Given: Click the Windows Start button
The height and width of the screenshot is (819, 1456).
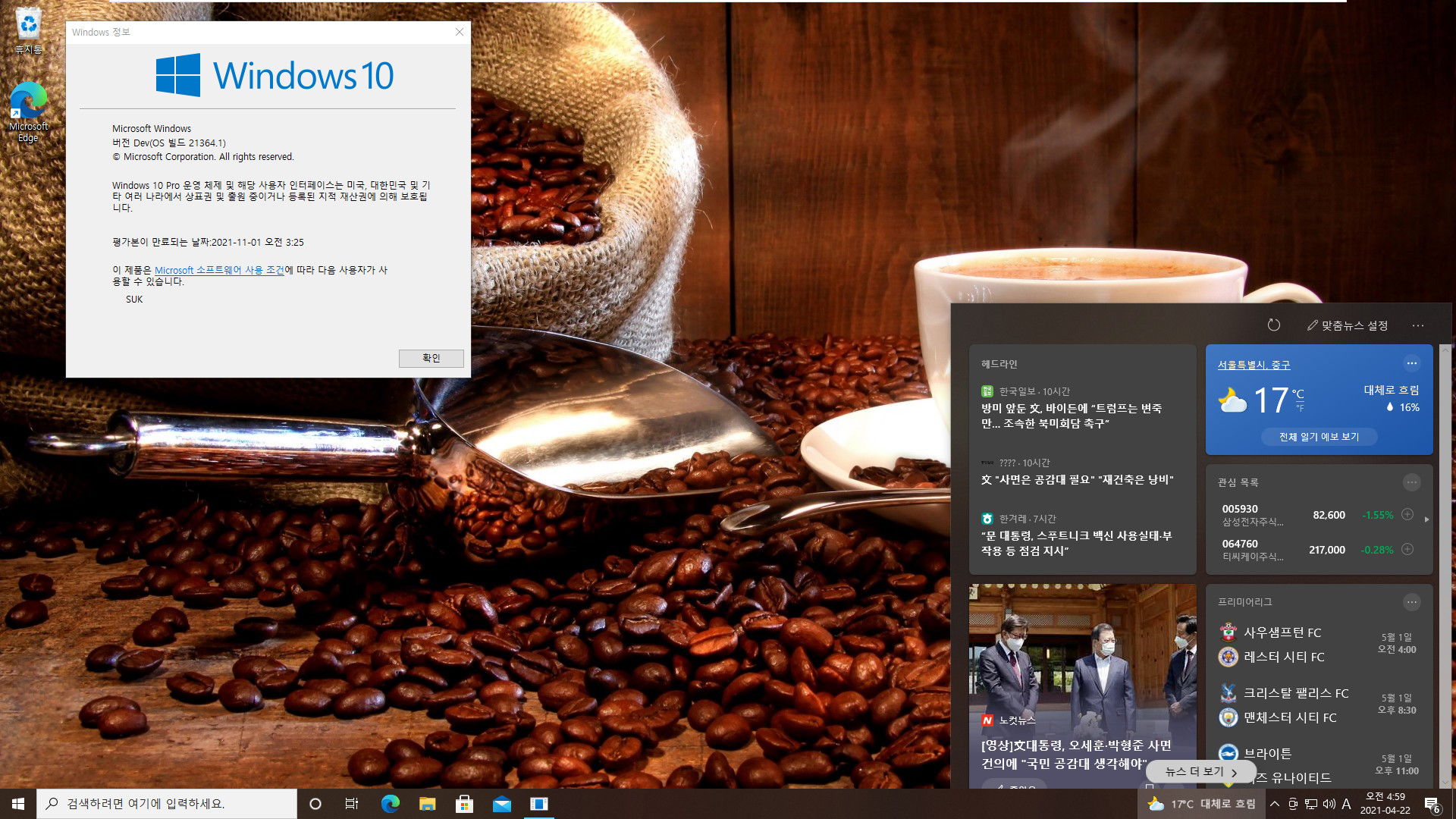Looking at the screenshot, I should point(18,804).
